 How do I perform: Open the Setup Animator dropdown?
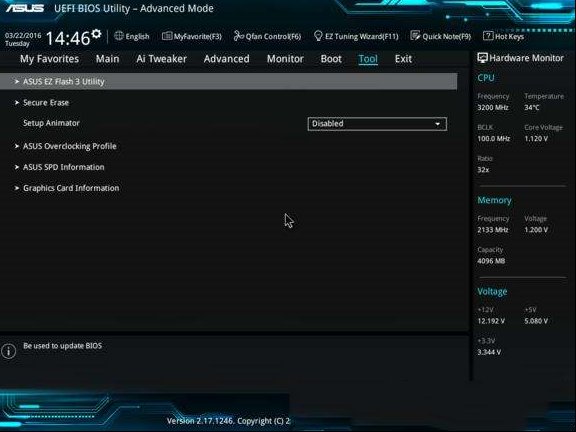pyautogui.click(x=377, y=124)
